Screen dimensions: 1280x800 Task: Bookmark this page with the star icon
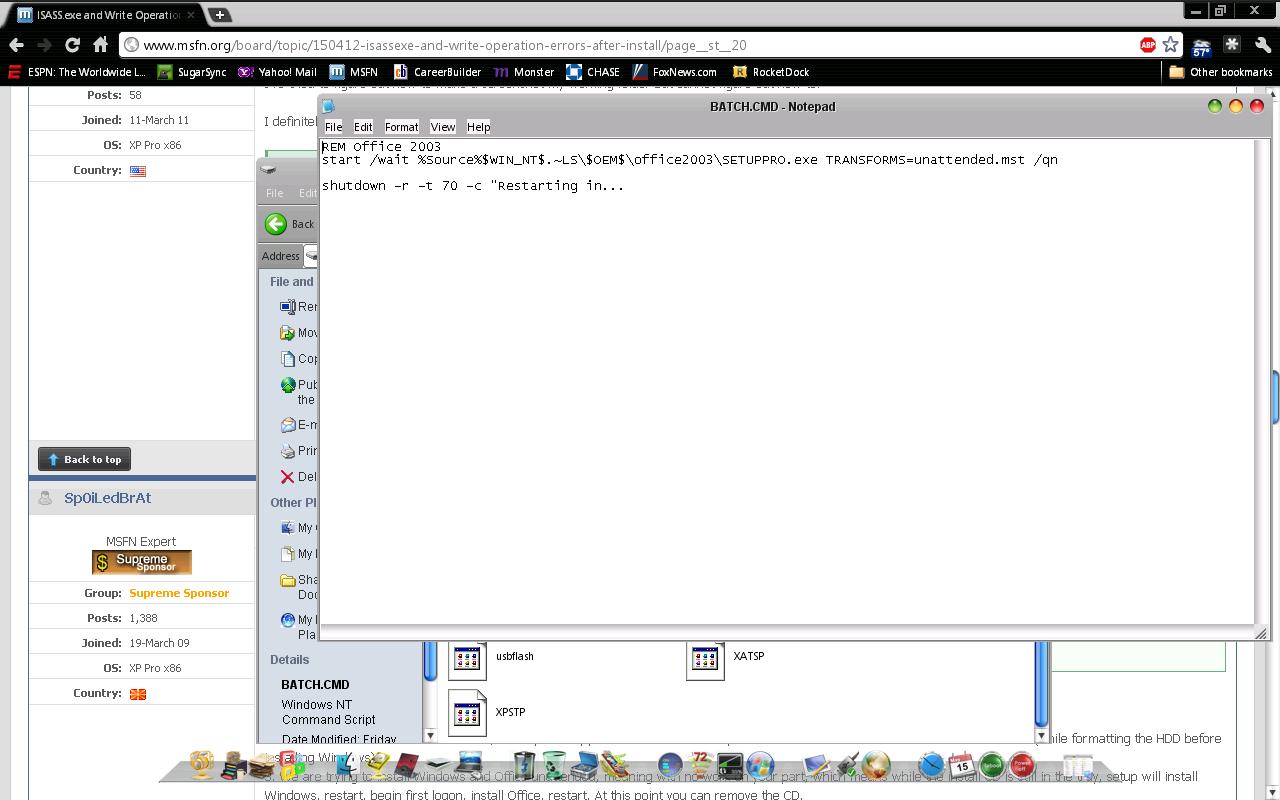[1170, 45]
